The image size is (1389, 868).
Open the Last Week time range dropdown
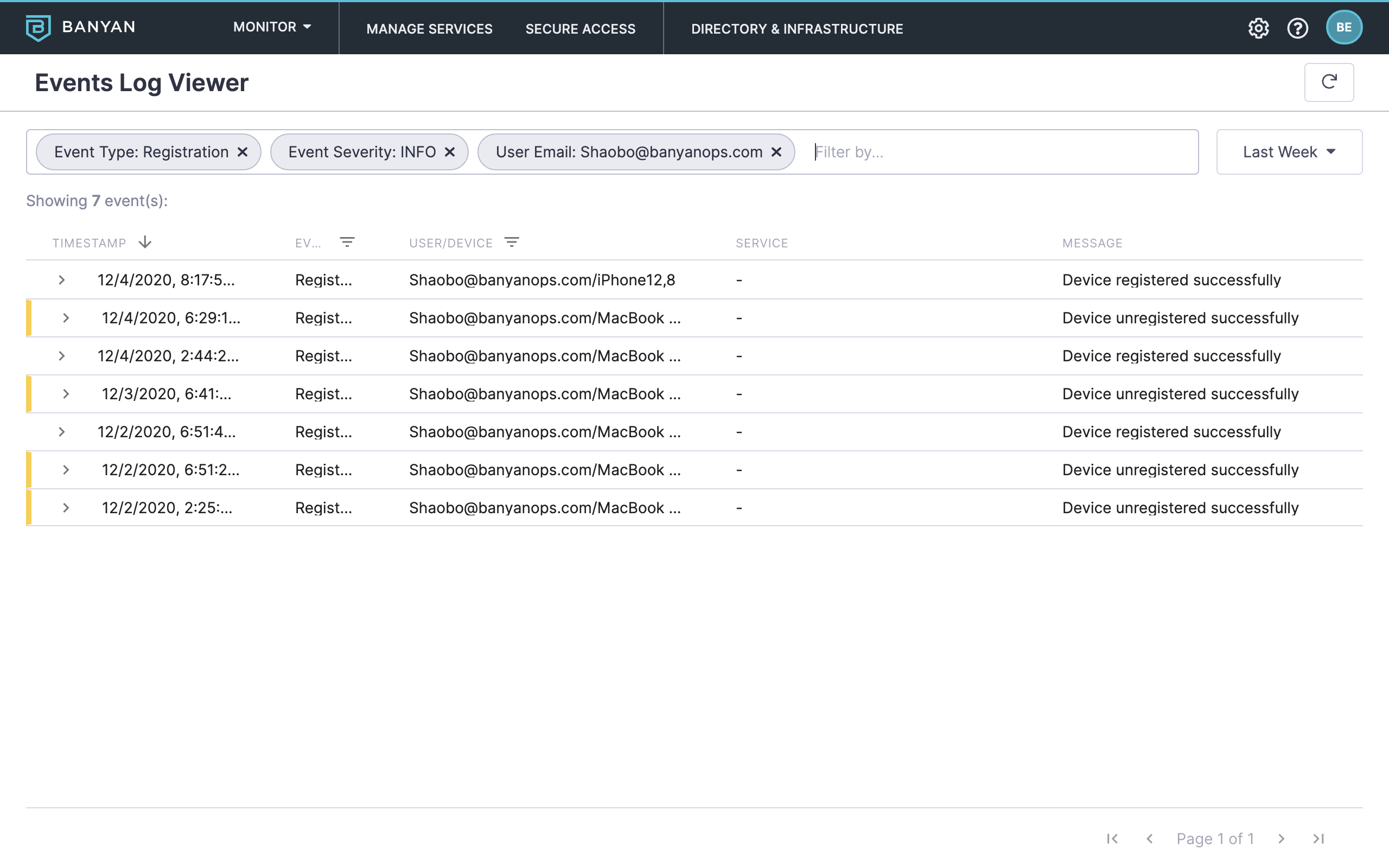[1289, 152]
